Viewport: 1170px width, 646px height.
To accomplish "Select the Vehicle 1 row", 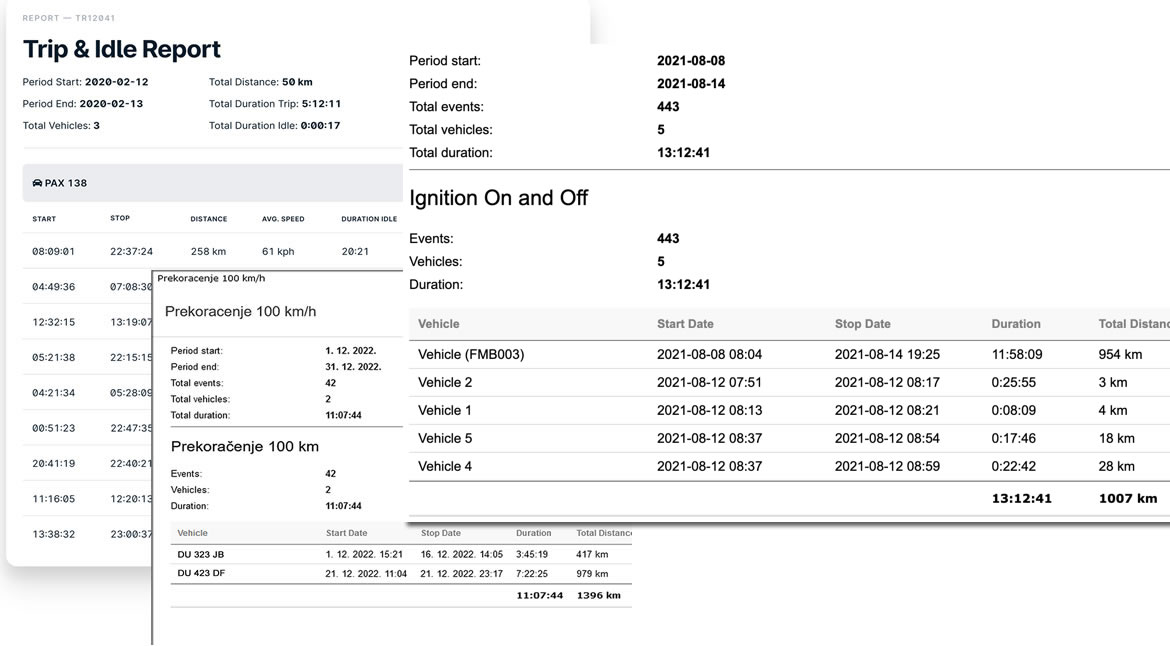I will (x=789, y=410).
